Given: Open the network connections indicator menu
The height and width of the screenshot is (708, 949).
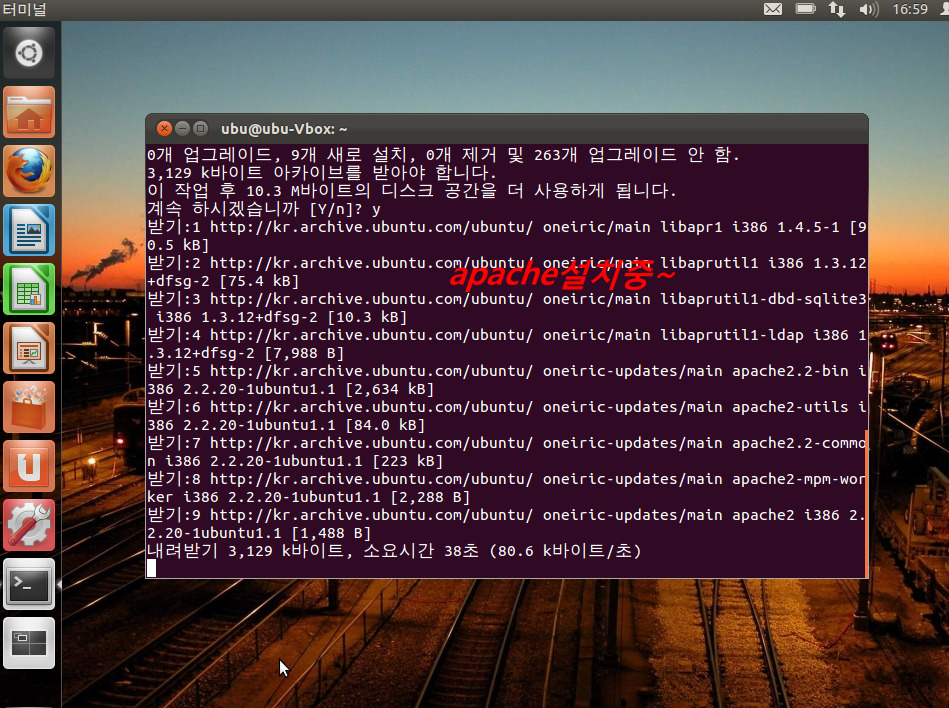Looking at the screenshot, I should coord(836,10).
